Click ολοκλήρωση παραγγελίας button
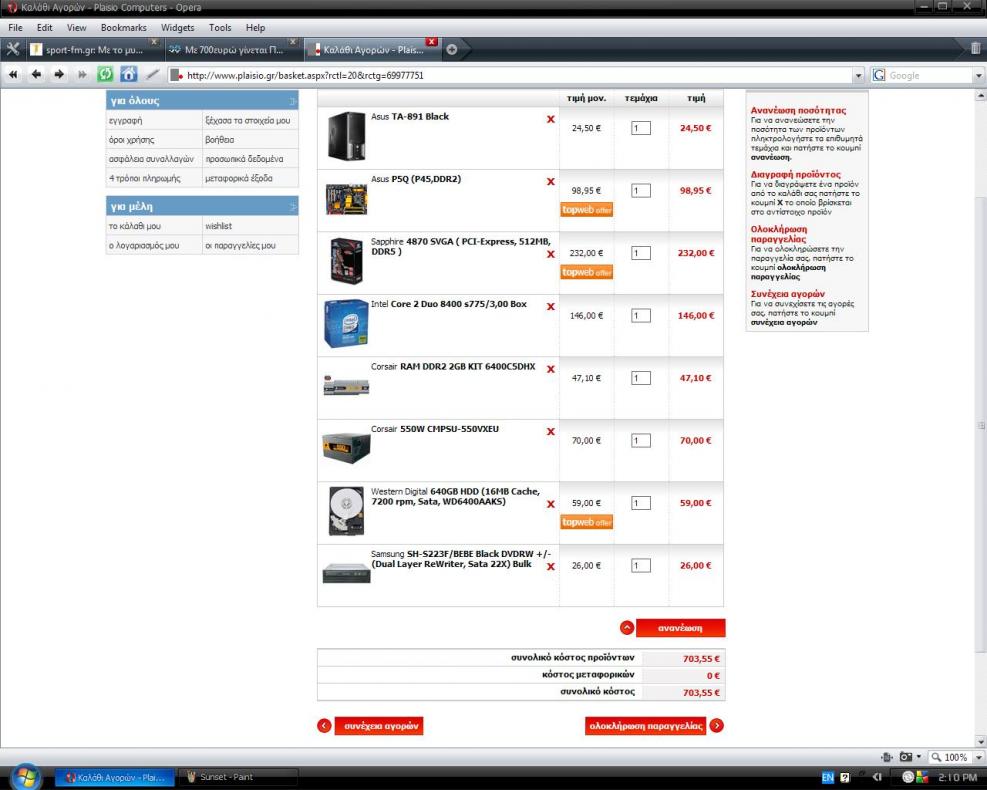Image resolution: width=987 pixels, height=790 pixels. tap(645, 726)
